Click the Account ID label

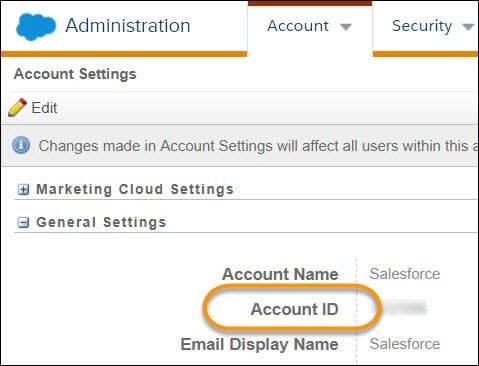pyautogui.click(x=295, y=309)
